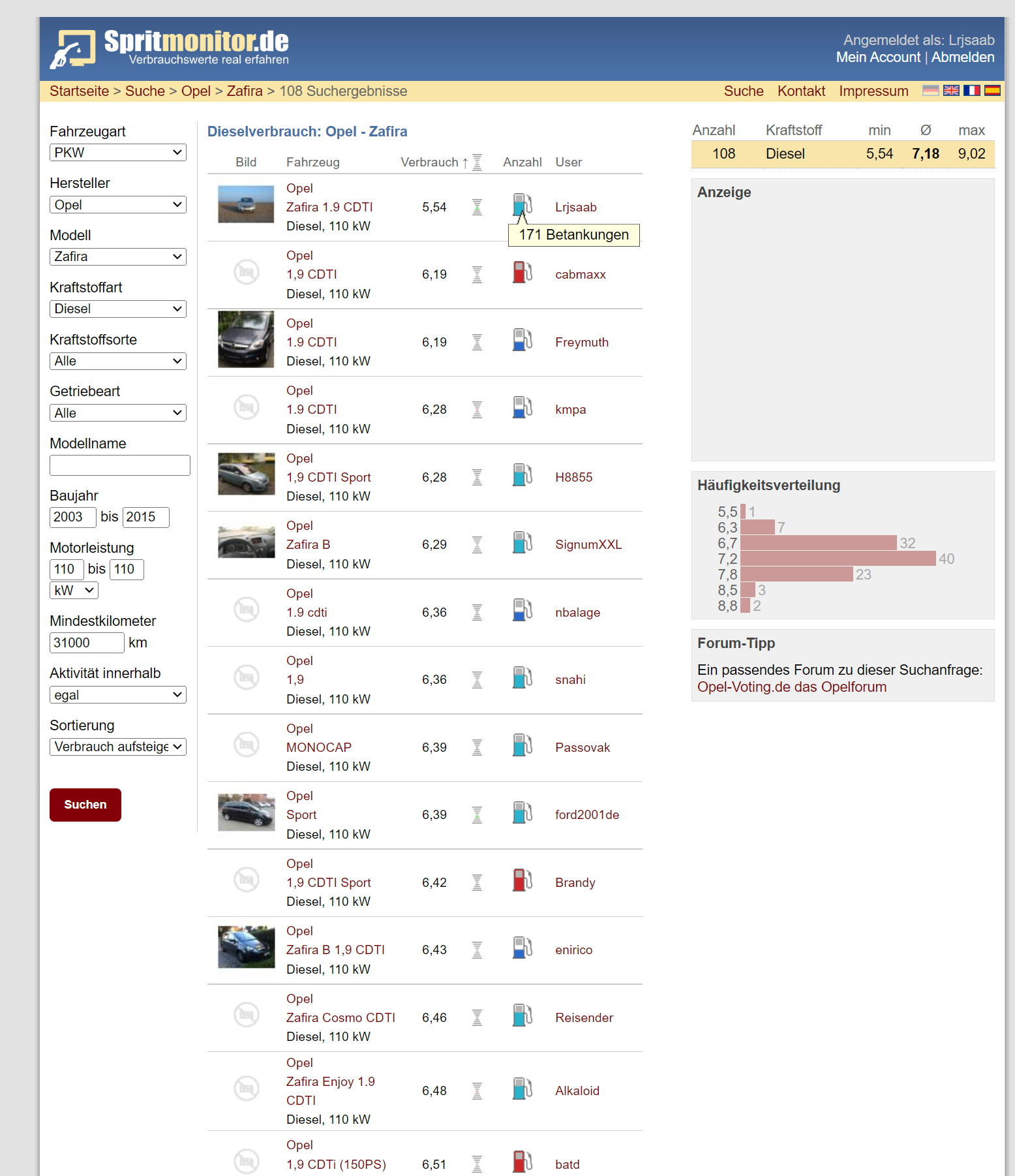Click the Suchen button
Viewport: 1015px width, 1176px height.
tap(85, 805)
